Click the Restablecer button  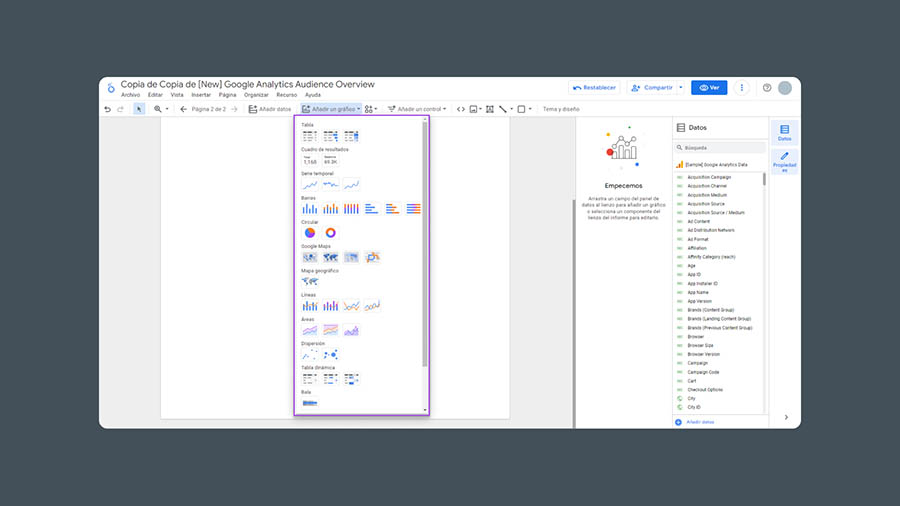pos(594,88)
